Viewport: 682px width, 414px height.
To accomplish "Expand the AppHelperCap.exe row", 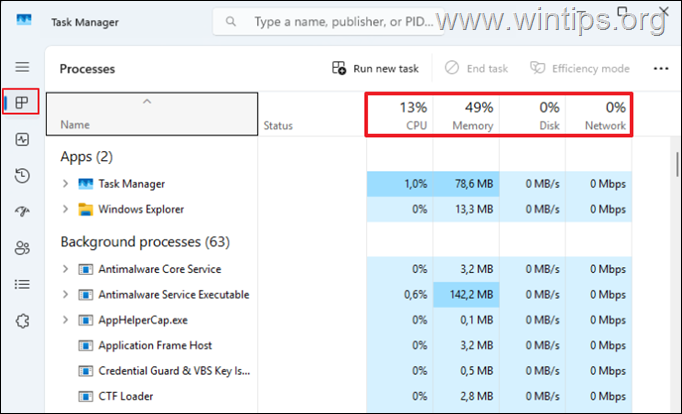I will pyautogui.click(x=65, y=320).
